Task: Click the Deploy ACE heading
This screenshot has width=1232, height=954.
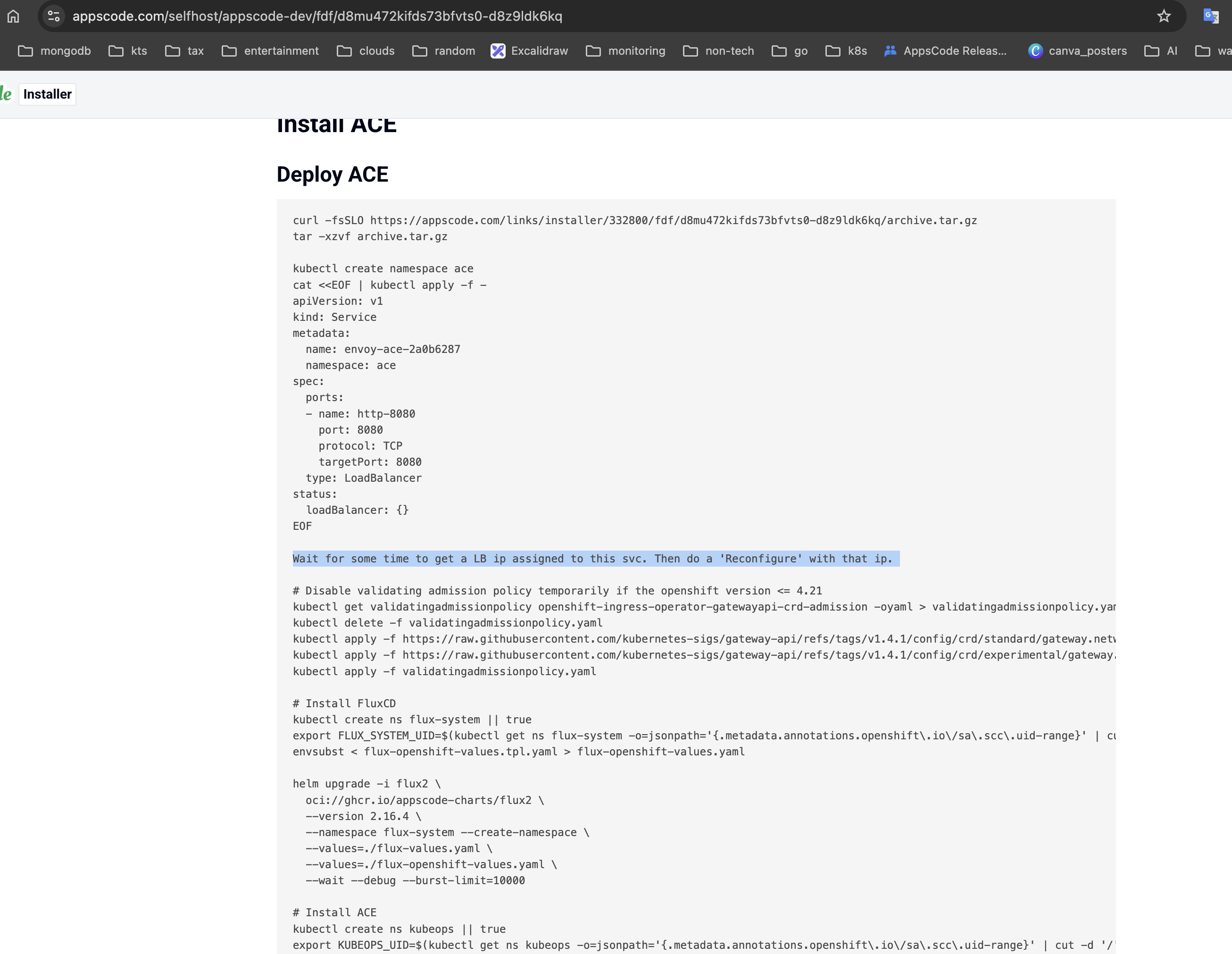Action: click(332, 174)
